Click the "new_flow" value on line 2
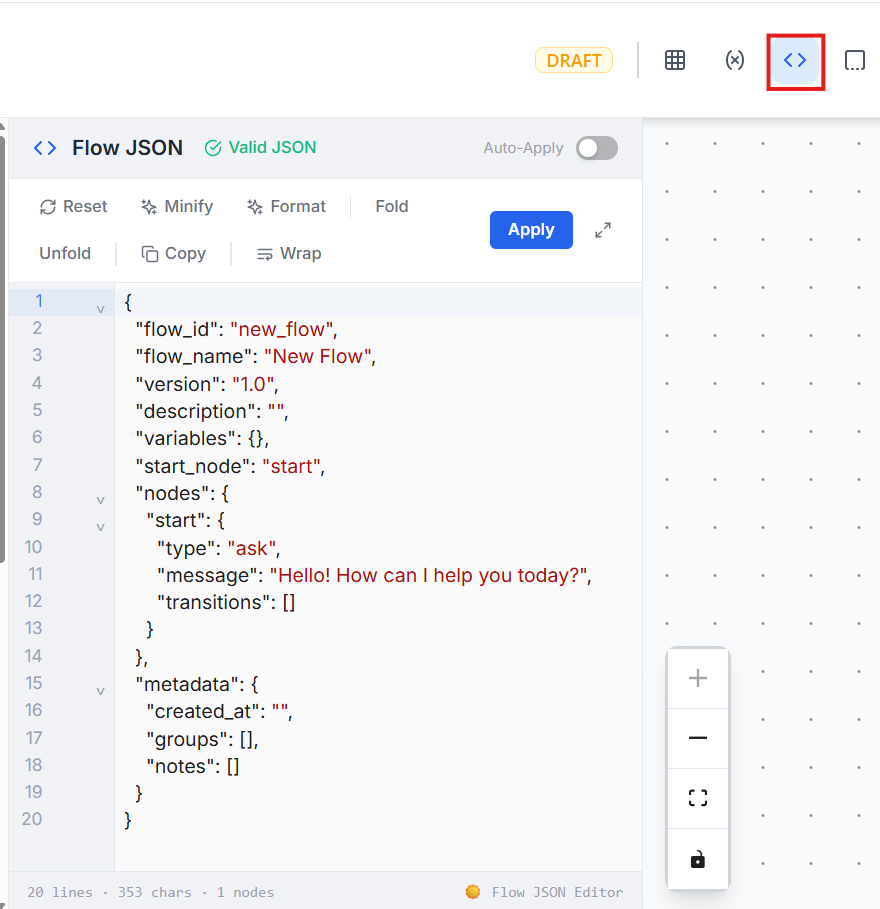The image size is (880, 909). pos(281,329)
